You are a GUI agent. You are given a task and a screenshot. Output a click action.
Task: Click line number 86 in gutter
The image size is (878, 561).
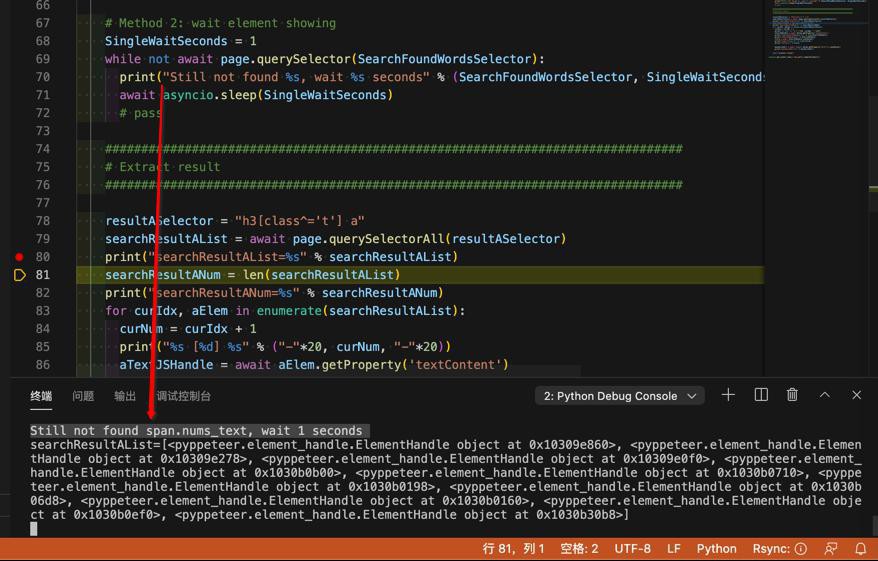[x=43, y=365]
